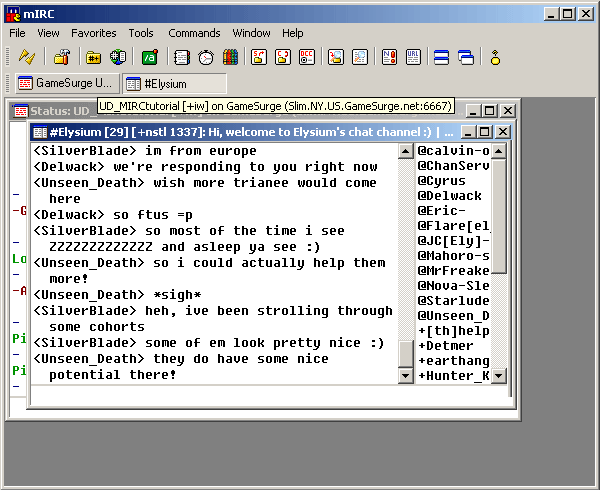Select +earthang in the nick list

(453, 360)
